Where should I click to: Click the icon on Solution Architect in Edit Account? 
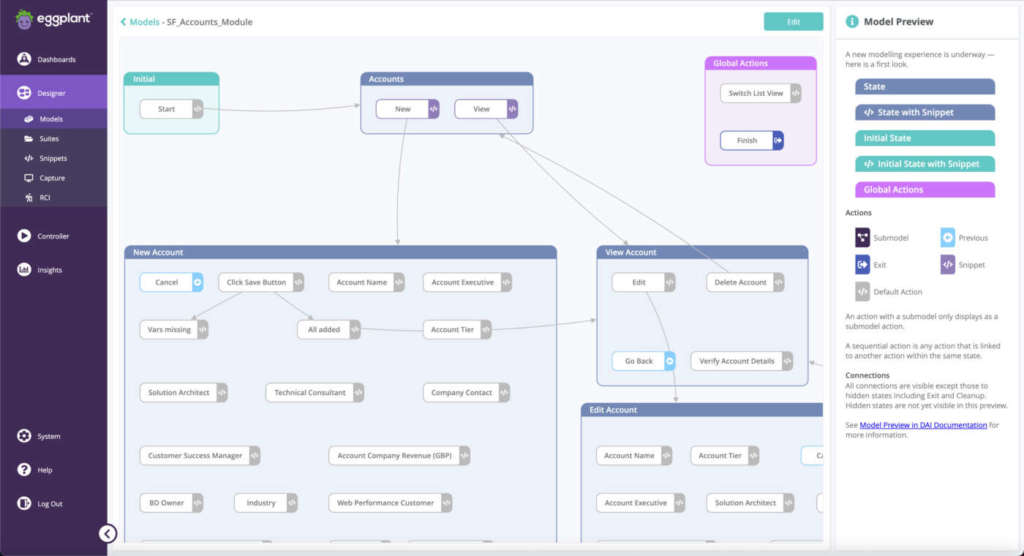pos(789,502)
